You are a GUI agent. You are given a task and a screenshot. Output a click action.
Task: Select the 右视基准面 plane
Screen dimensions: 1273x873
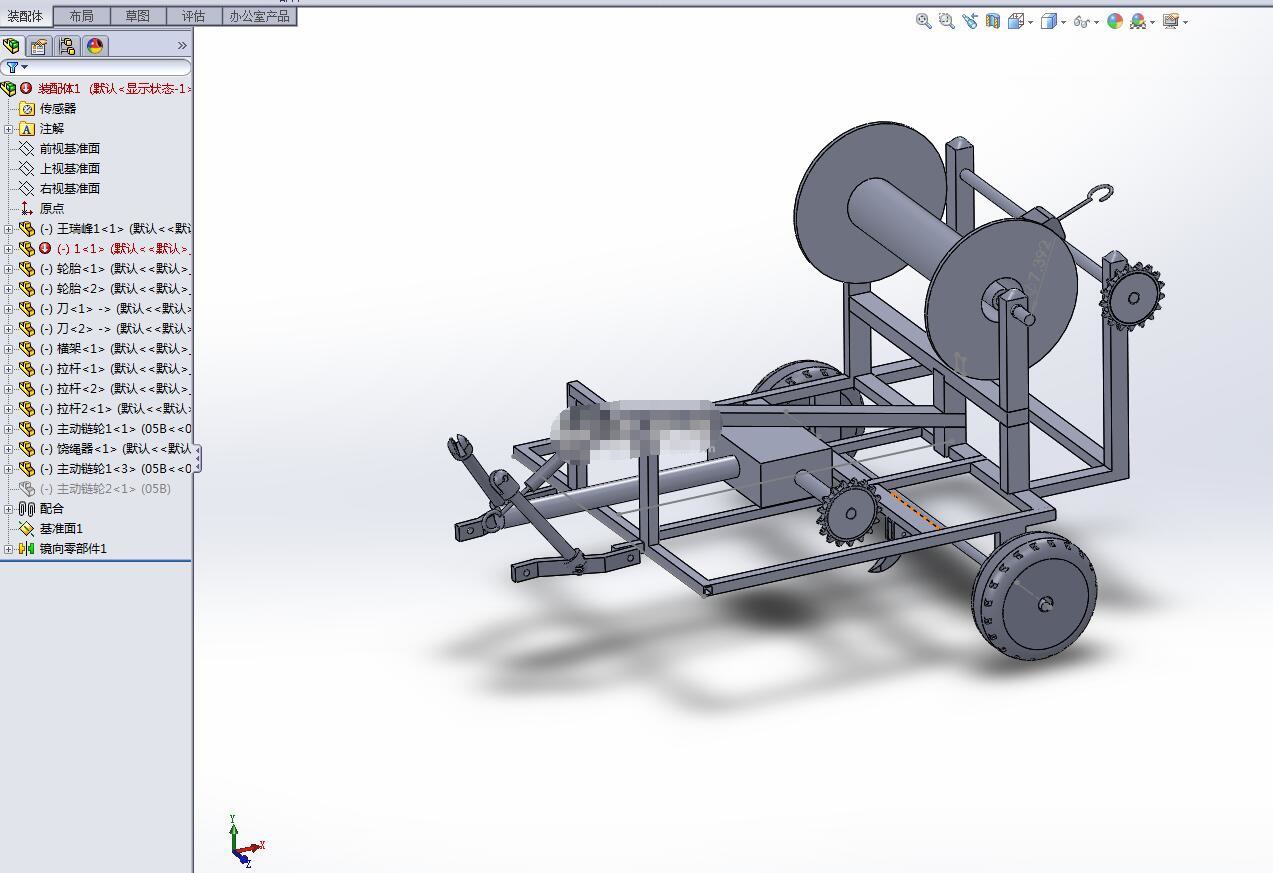[70, 188]
